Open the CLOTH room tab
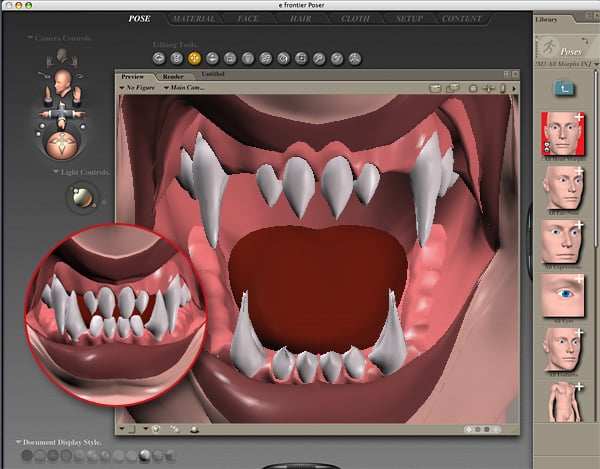Image resolution: width=600 pixels, height=469 pixels. click(x=354, y=18)
